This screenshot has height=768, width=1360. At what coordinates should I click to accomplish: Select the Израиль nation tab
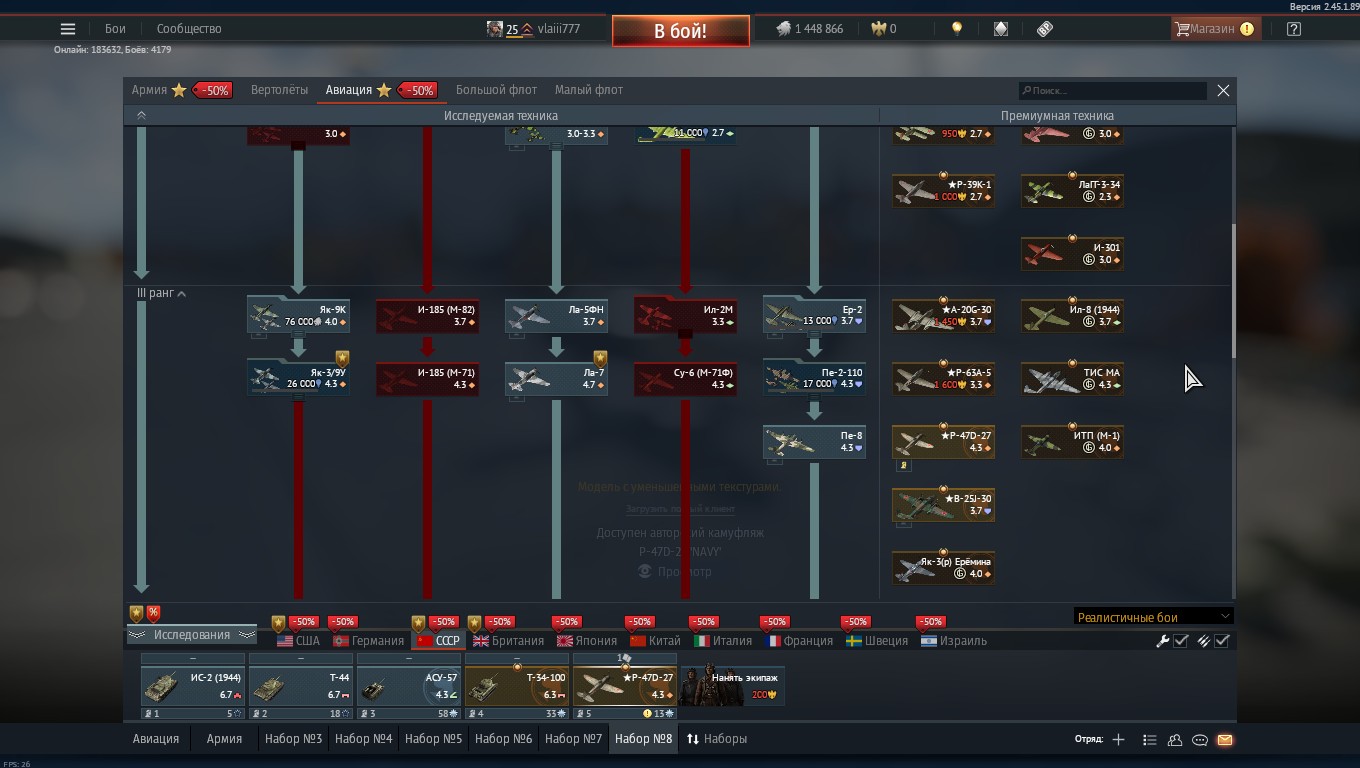[x=954, y=641]
